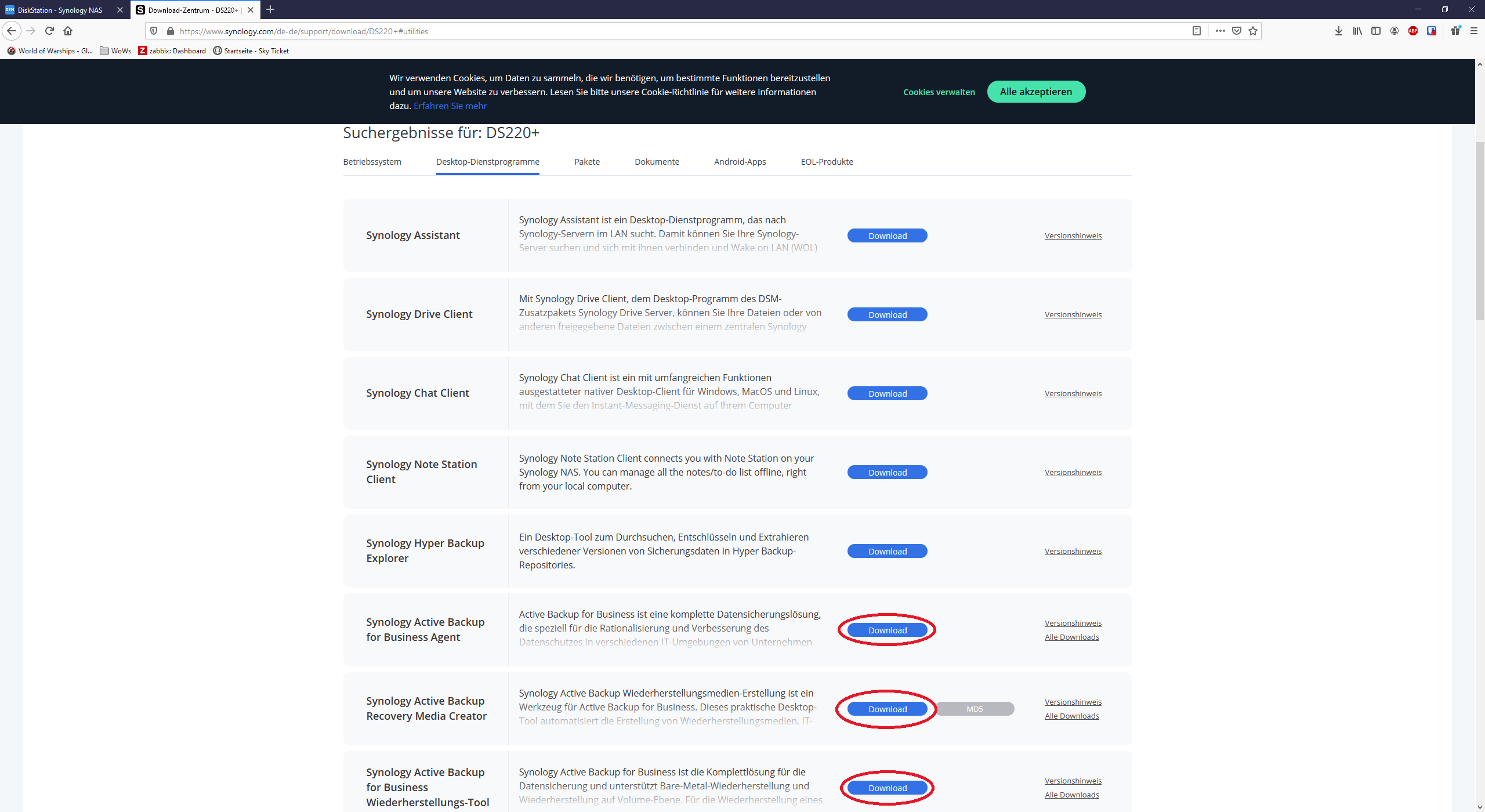Viewport: 1485px width, 812px height.
Task: Download Synology Drive Client
Action: click(887, 314)
